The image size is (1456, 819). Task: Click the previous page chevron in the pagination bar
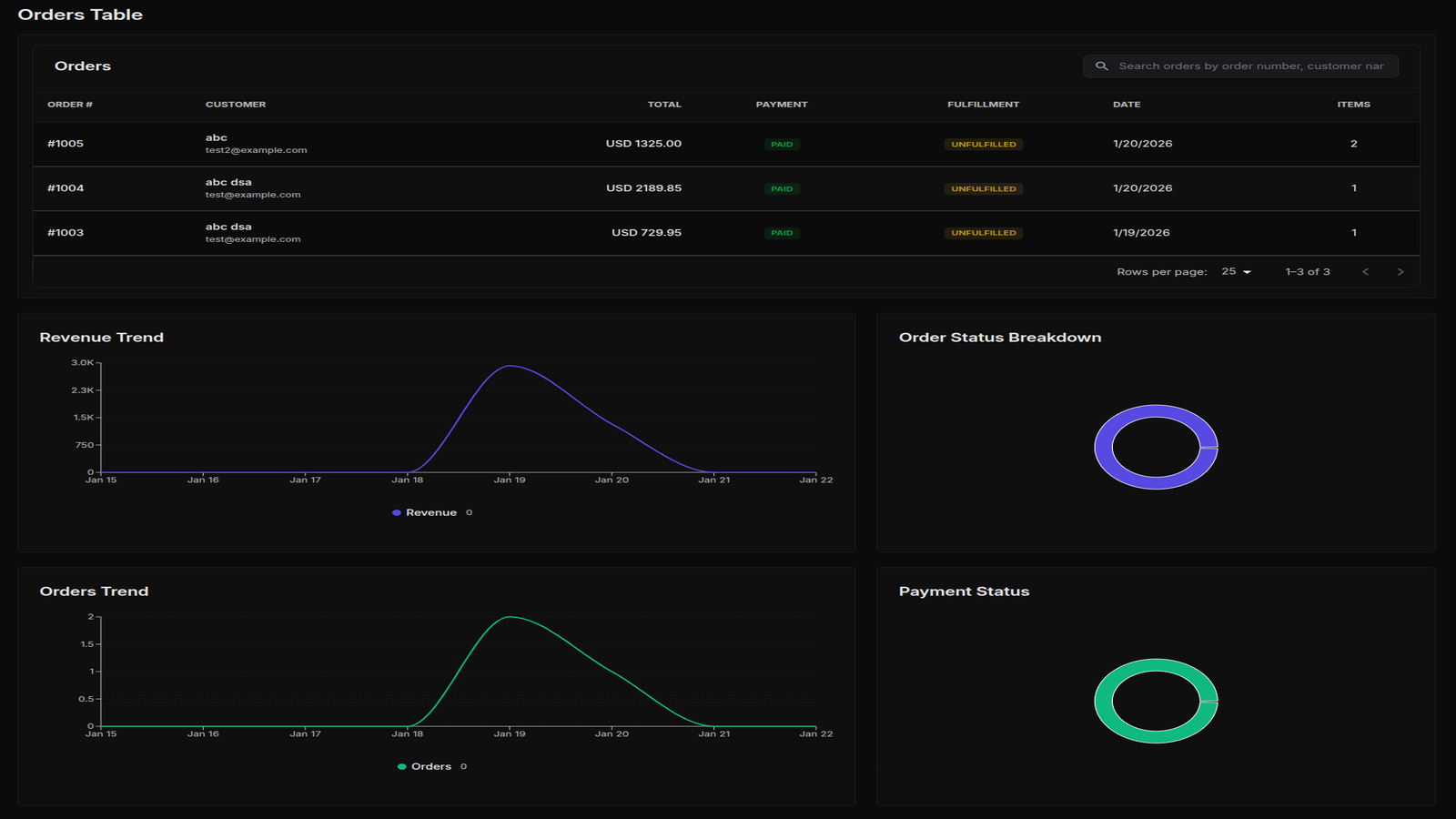tap(1365, 271)
